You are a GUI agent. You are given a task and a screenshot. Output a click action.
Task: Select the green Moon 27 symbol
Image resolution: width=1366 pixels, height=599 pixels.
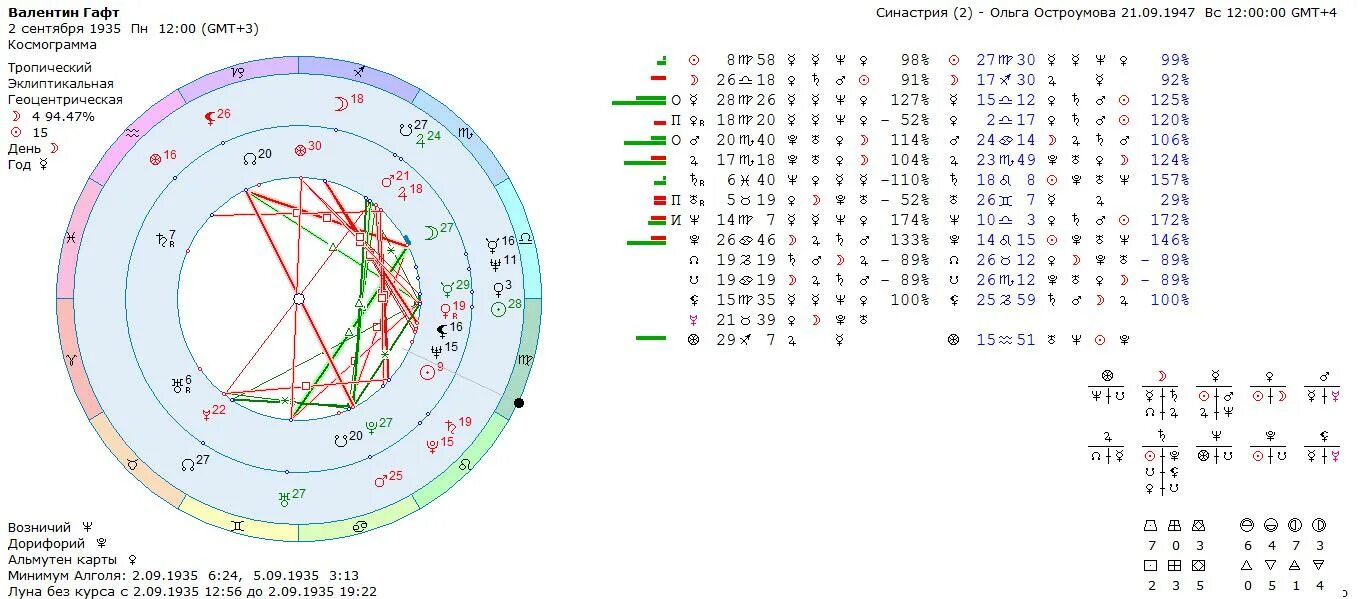439,230
